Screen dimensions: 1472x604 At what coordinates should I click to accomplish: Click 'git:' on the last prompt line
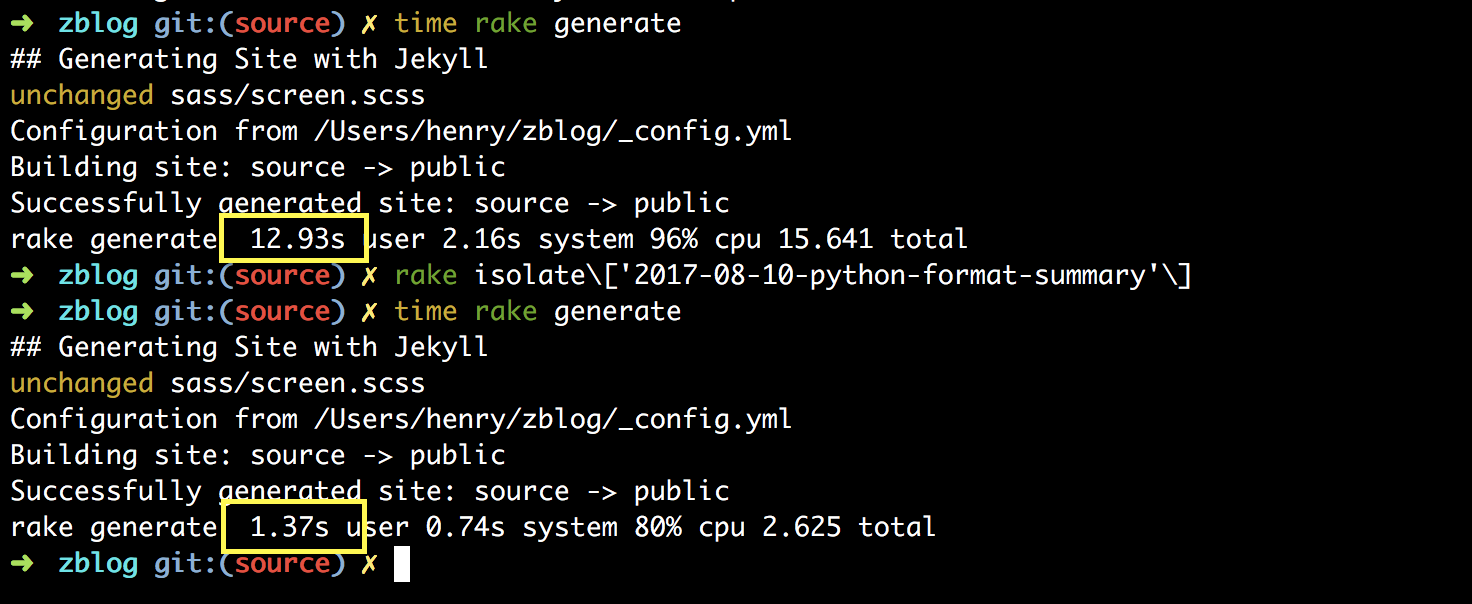click(186, 564)
